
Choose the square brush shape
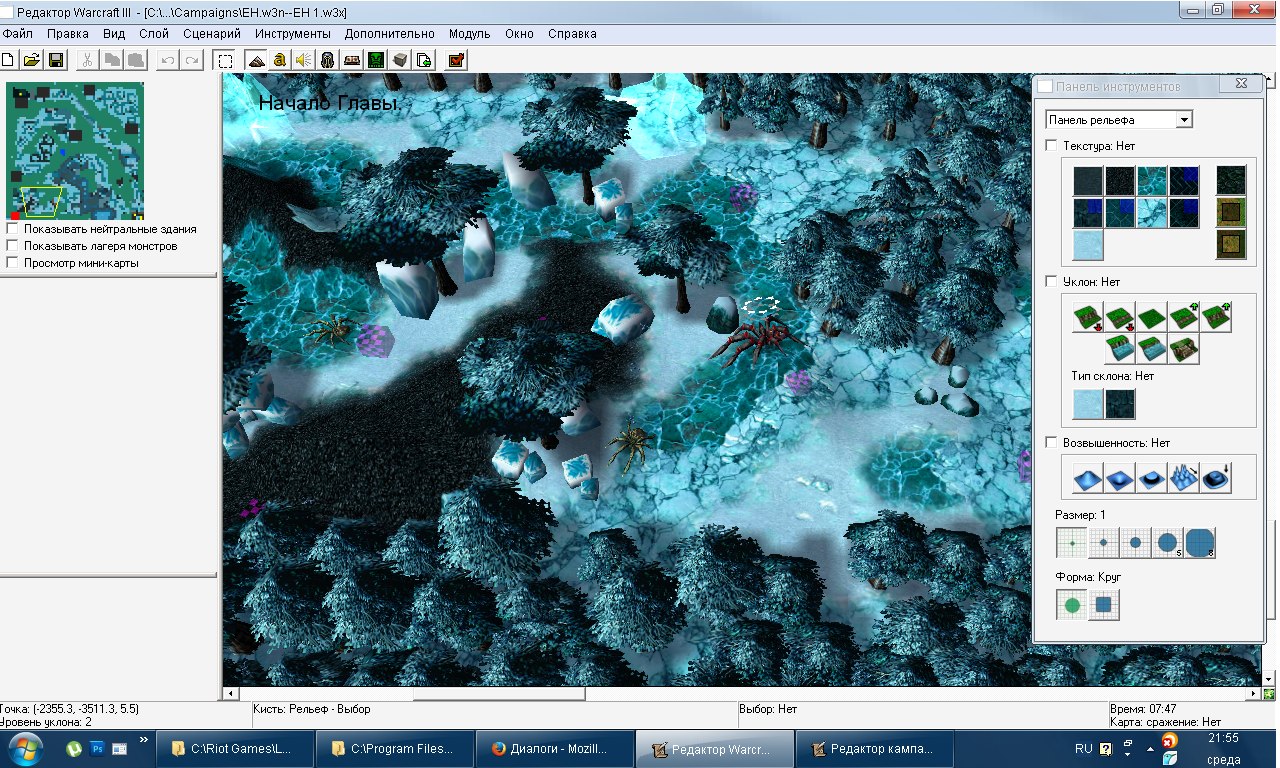click(x=1104, y=605)
